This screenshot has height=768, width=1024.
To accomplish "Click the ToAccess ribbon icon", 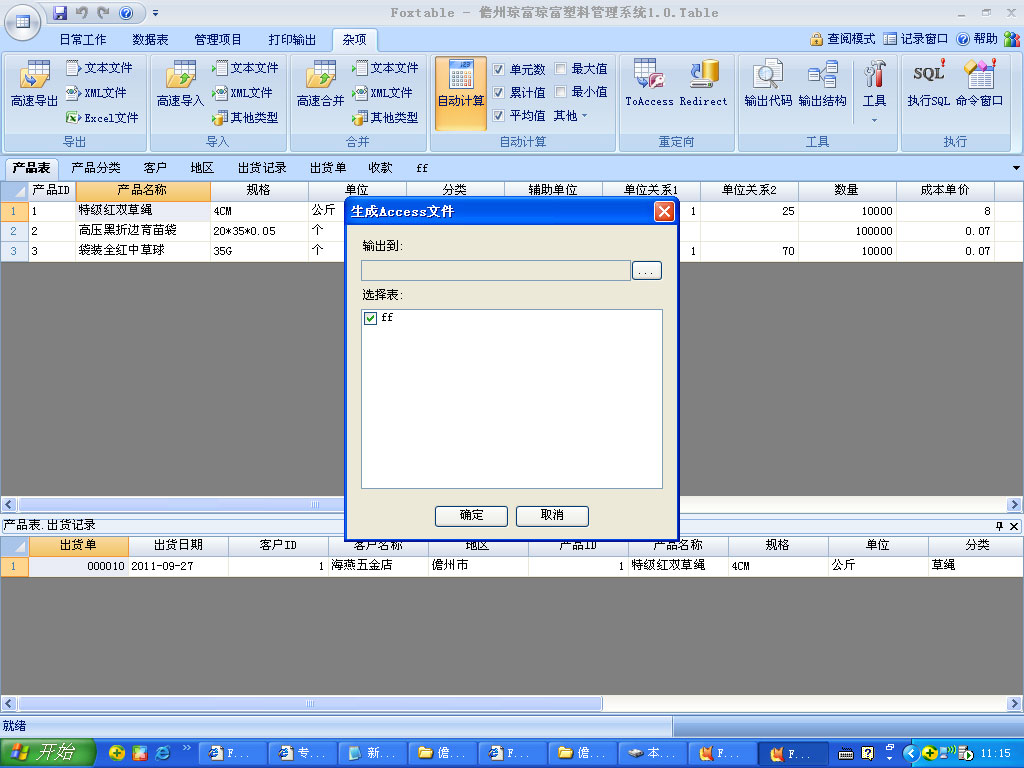I will click(649, 84).
